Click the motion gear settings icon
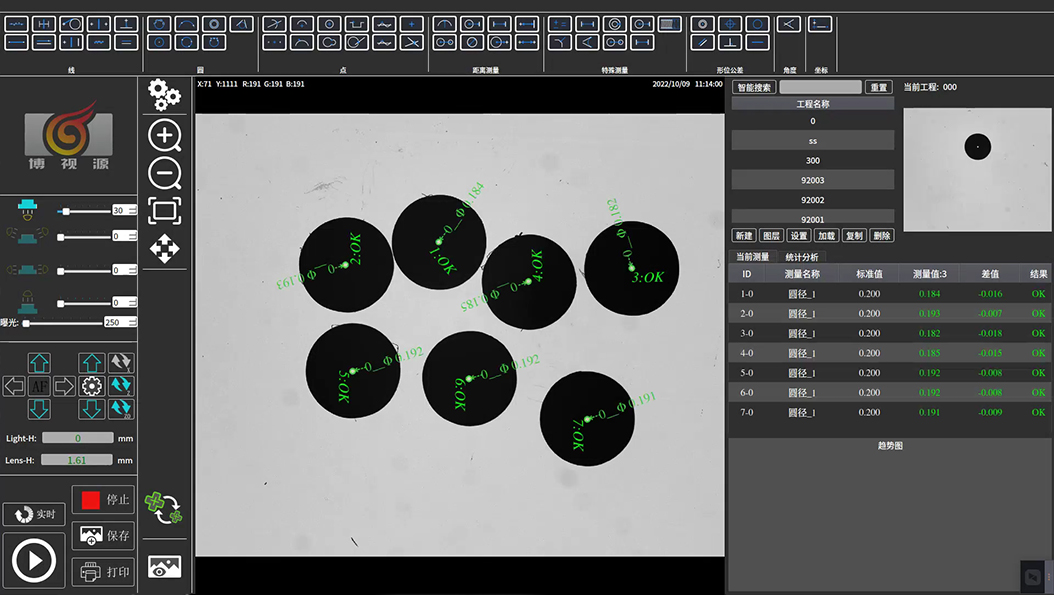This screenshot has height=595, width=1054. (91, 386)
